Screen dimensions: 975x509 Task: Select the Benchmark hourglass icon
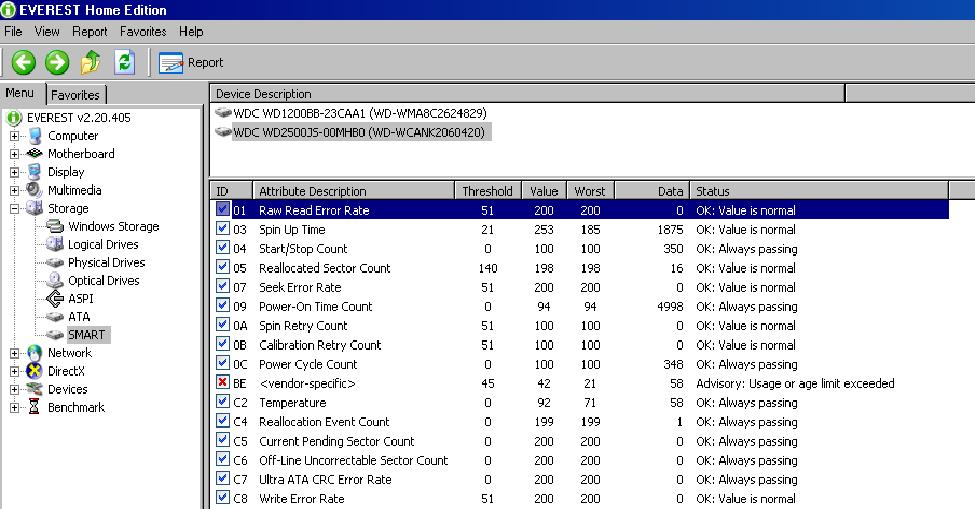point(35,407)
